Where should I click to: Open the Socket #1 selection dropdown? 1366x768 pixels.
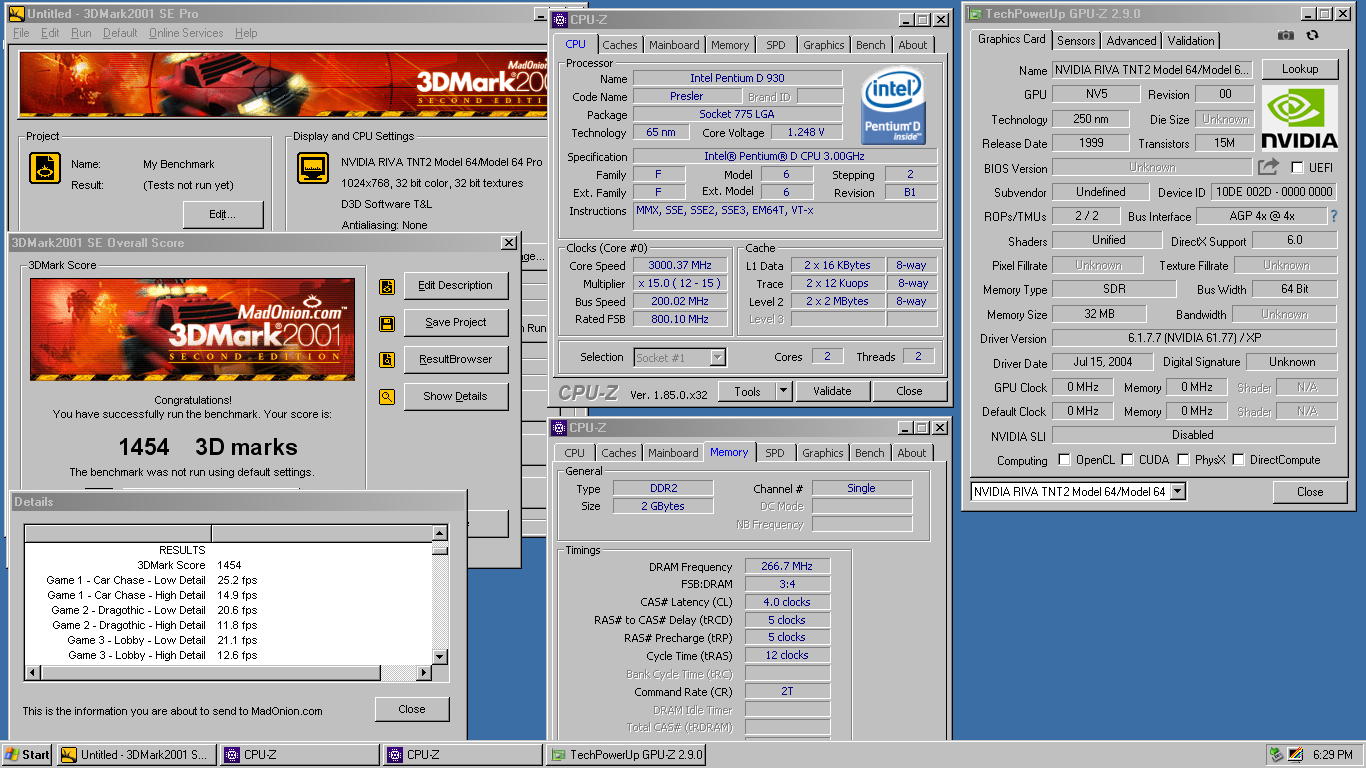[717, 357]
